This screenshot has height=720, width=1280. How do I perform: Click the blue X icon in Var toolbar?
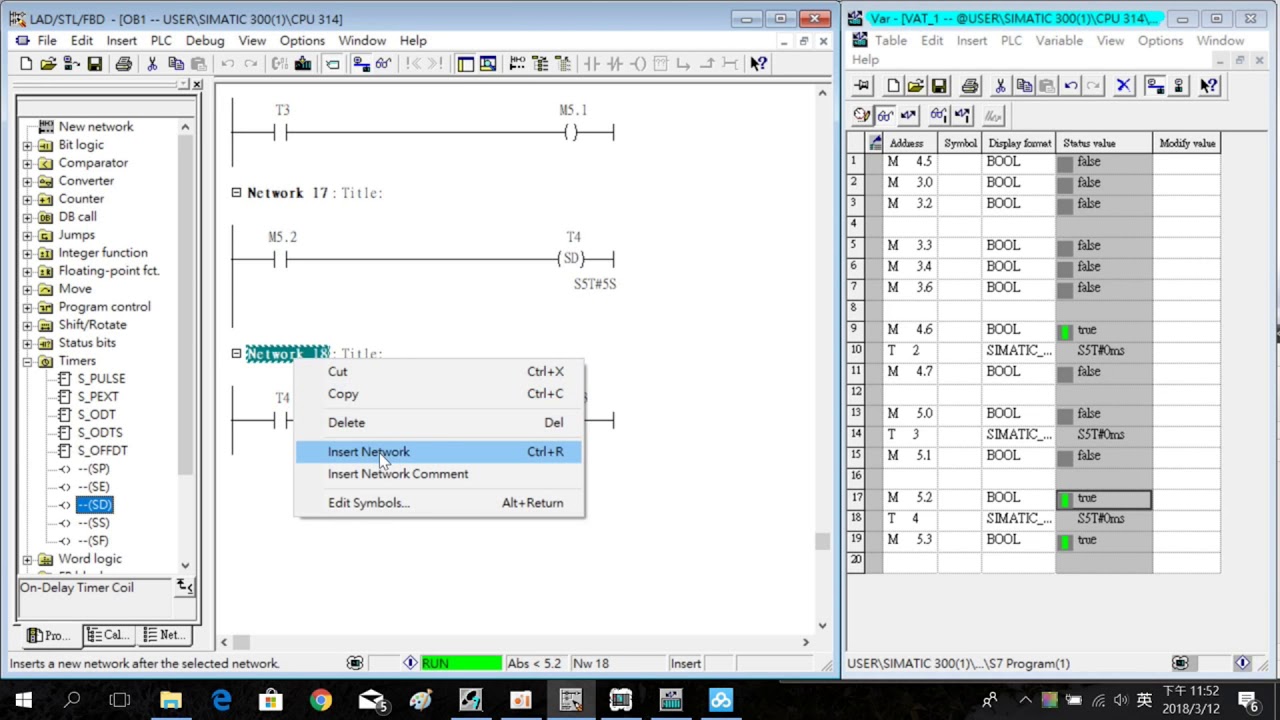tap(1123, 86)
